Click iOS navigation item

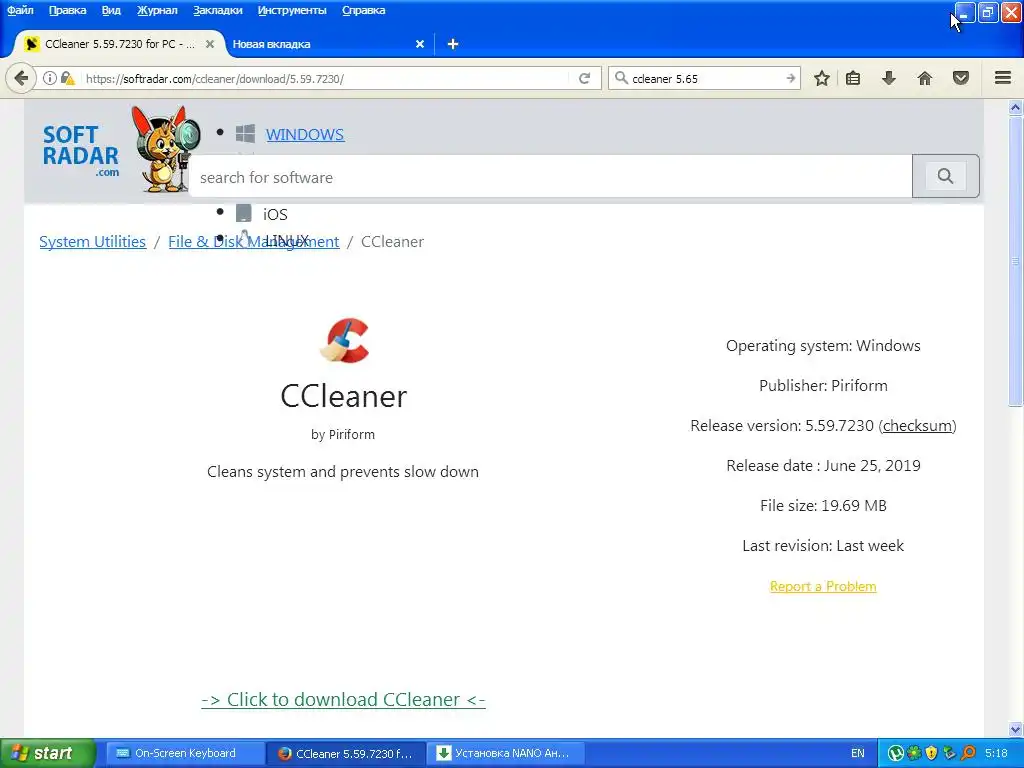[275, 214]
